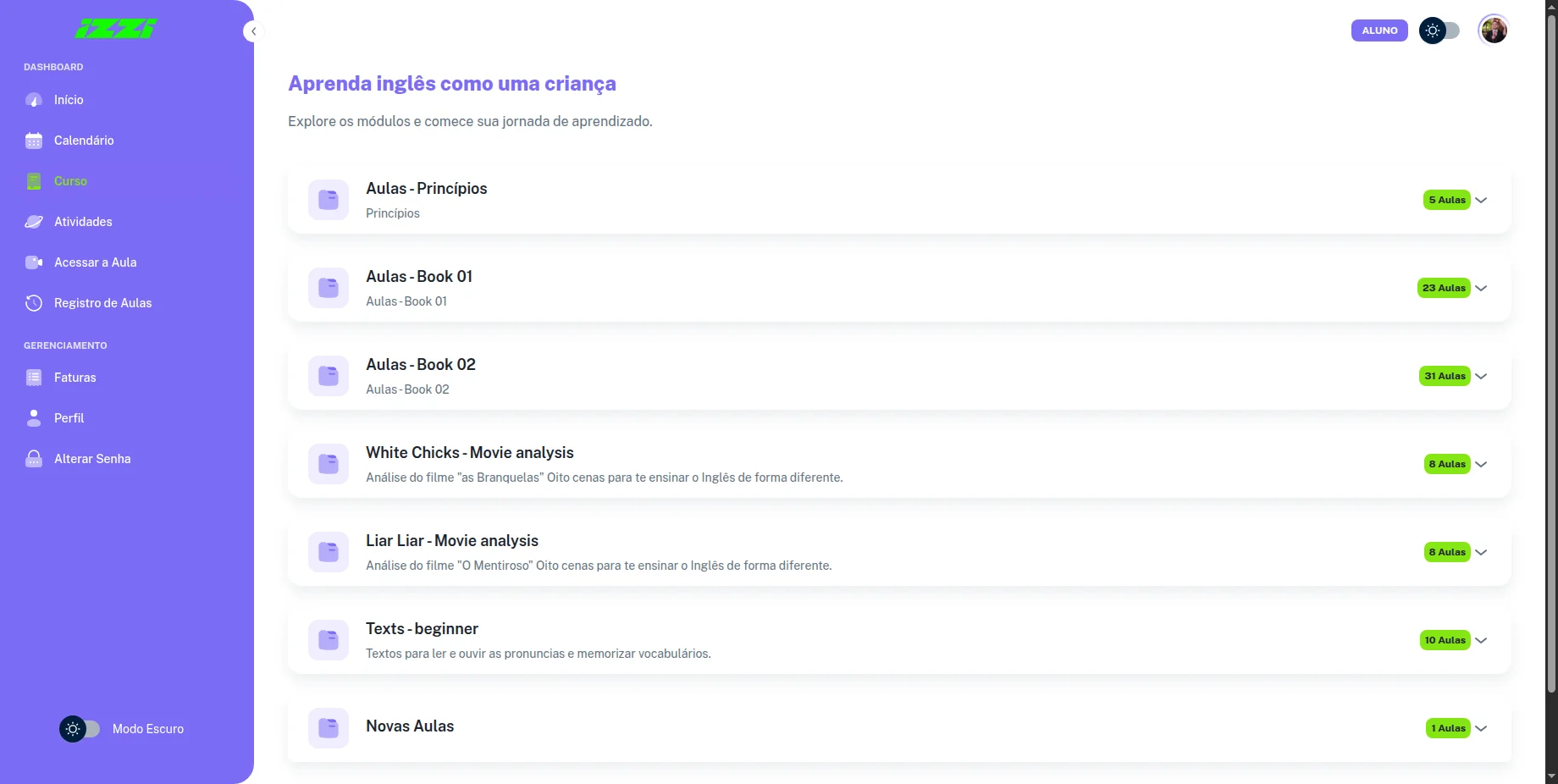1558x784 pixels.
Task: Toggle Modo Escuro switch in sidebar
Action: 80,729
